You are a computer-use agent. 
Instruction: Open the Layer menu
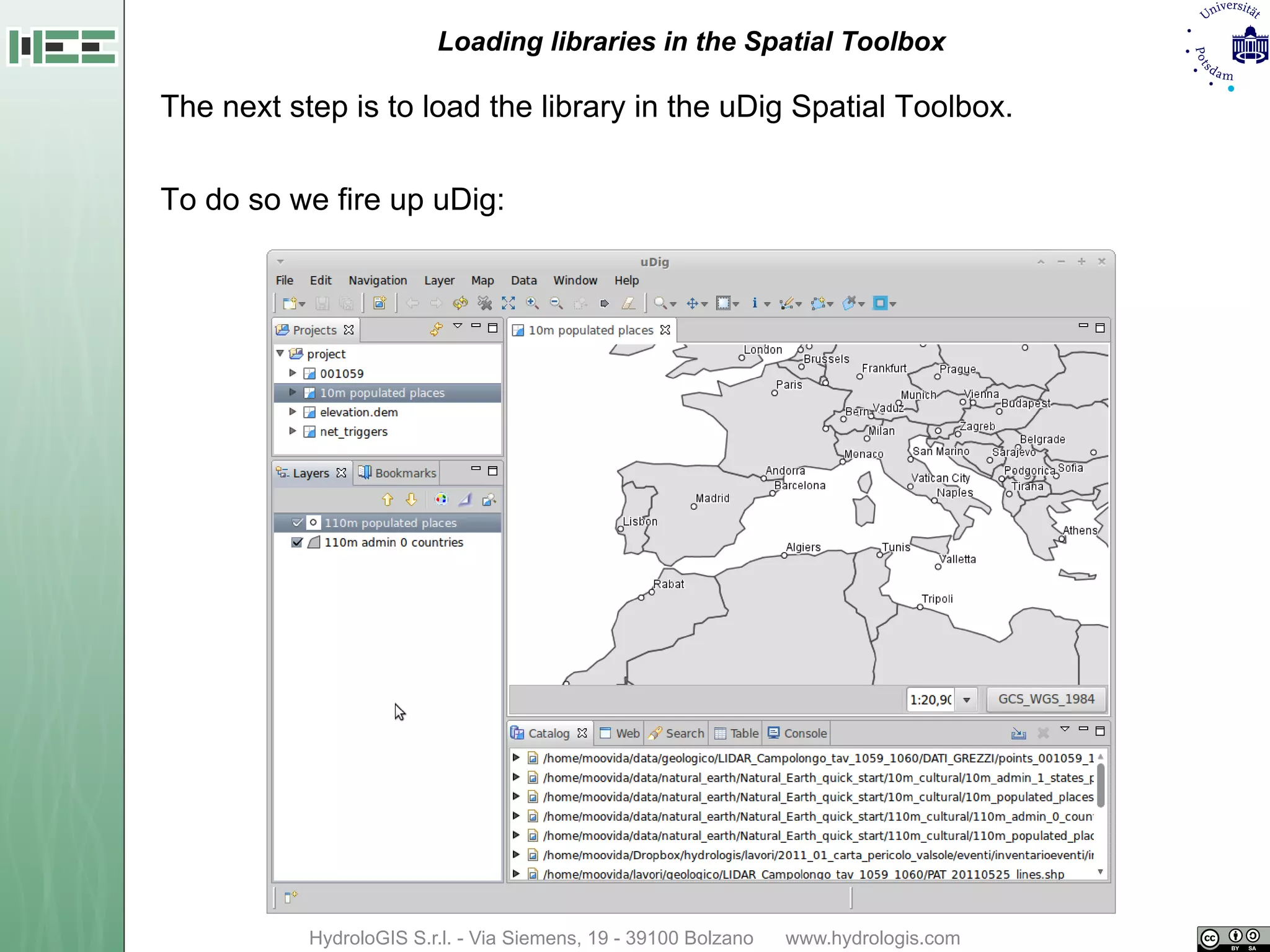439,280
